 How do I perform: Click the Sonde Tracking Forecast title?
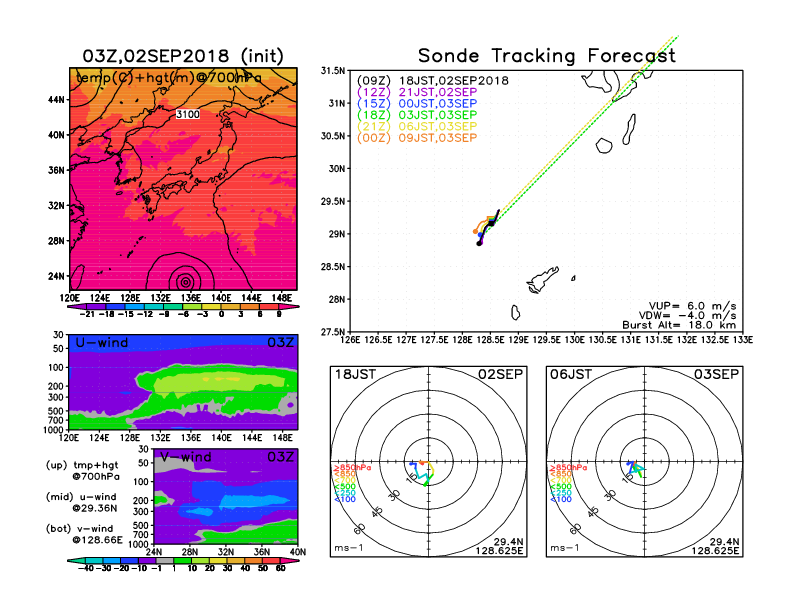pos(546,56)
